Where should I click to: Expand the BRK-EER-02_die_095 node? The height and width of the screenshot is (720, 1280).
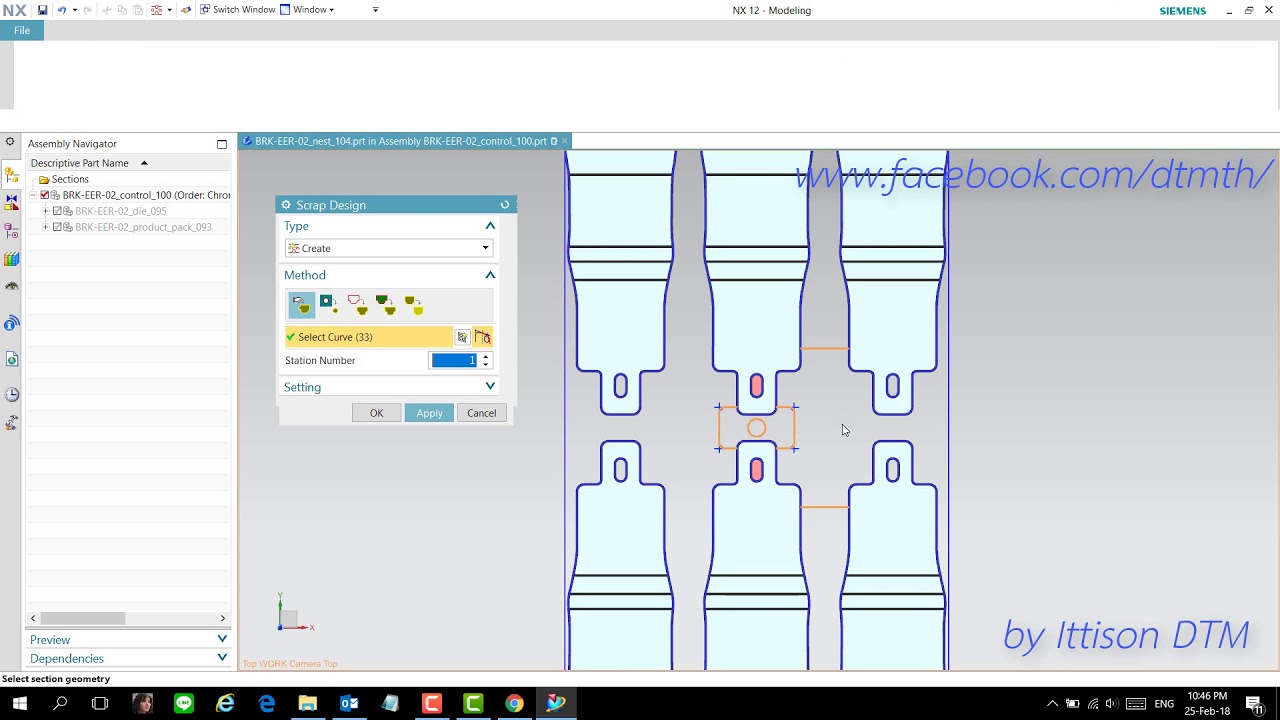pos(45,211)
